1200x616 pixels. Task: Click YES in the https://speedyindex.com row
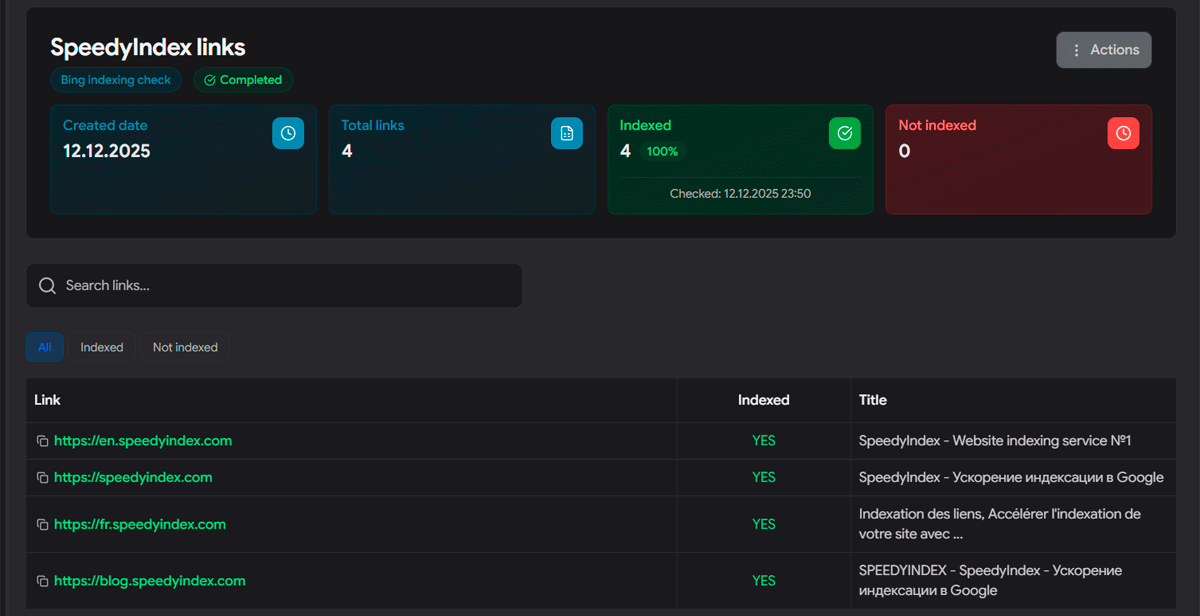[764, 478]
